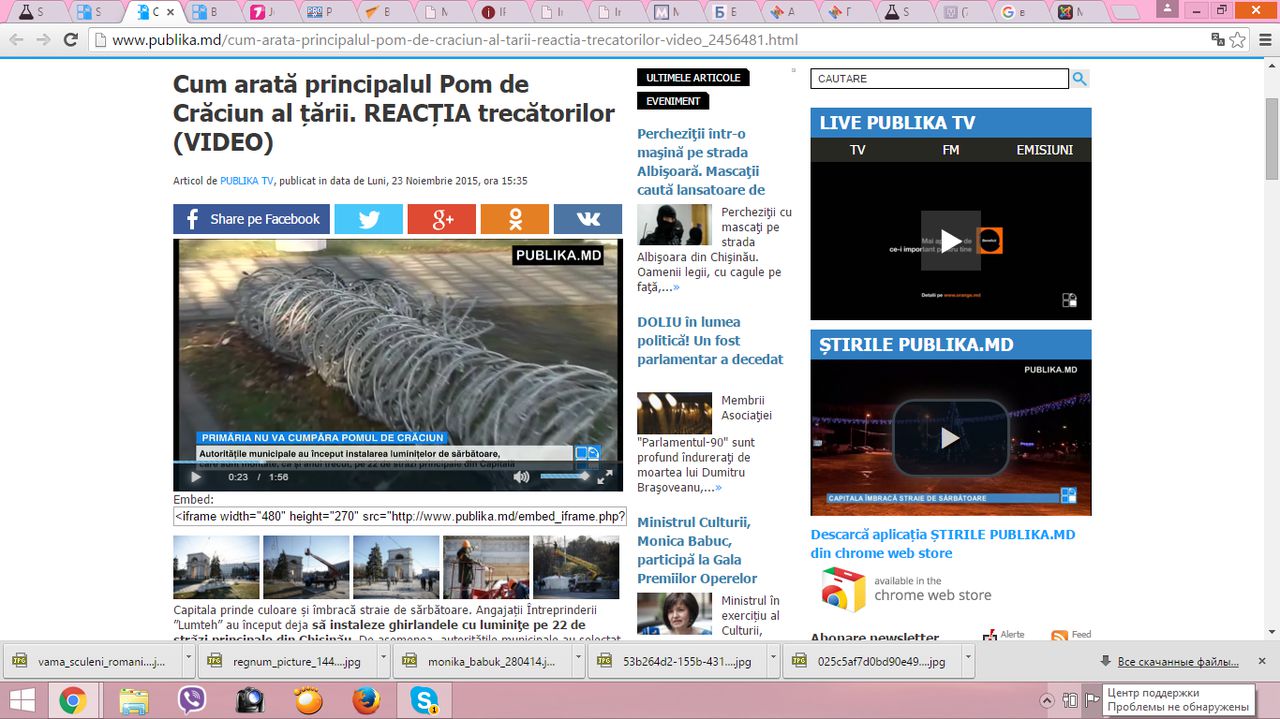
Task: Show all downloaded files link
Action: tap(1178, 662)
